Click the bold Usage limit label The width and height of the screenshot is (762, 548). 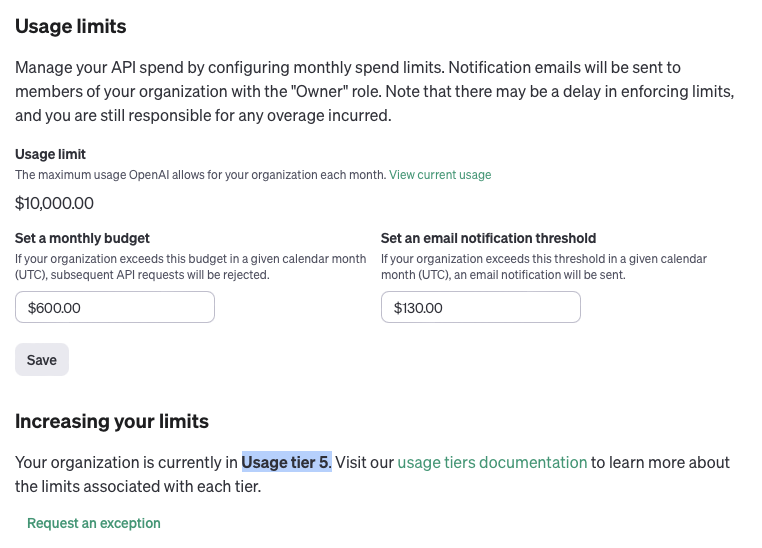pyautogui.click(x=50, y=154)
